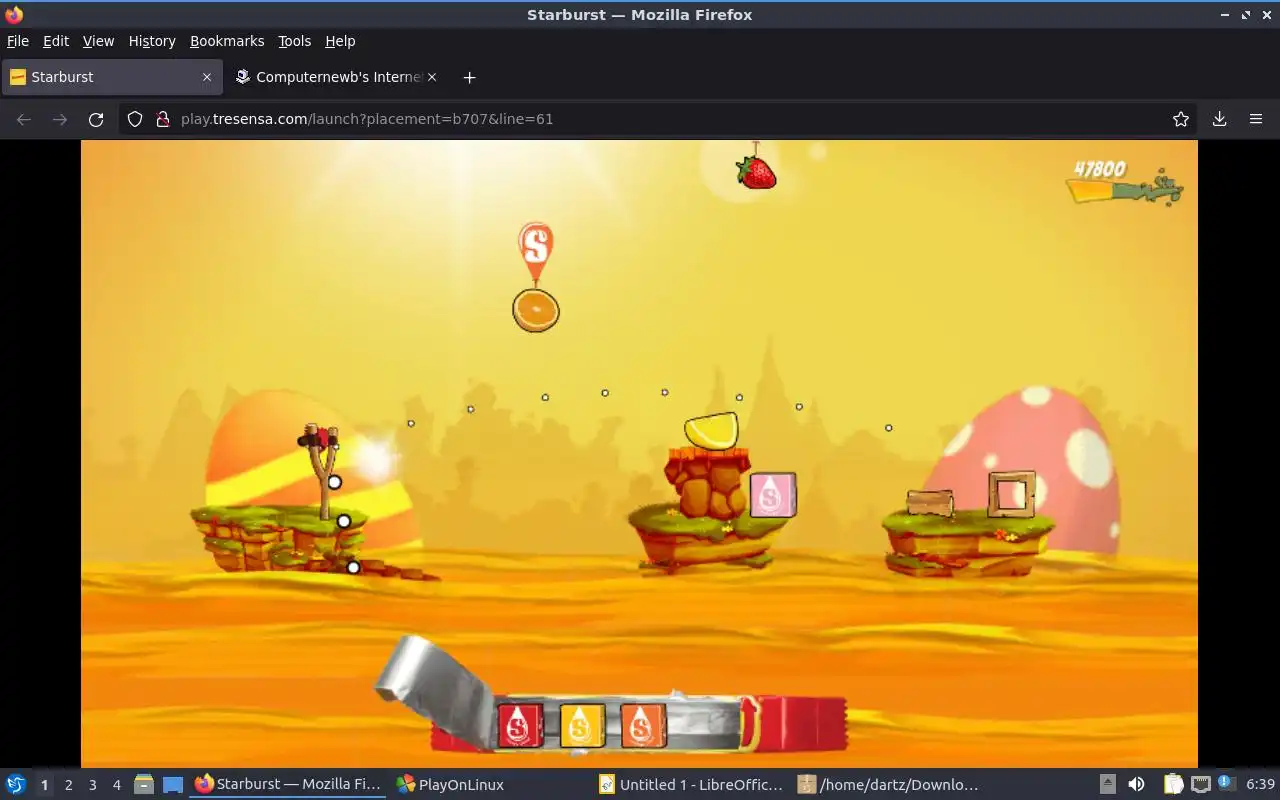
Task: Maximize the Firefox window
Action: pos(1246,15)
